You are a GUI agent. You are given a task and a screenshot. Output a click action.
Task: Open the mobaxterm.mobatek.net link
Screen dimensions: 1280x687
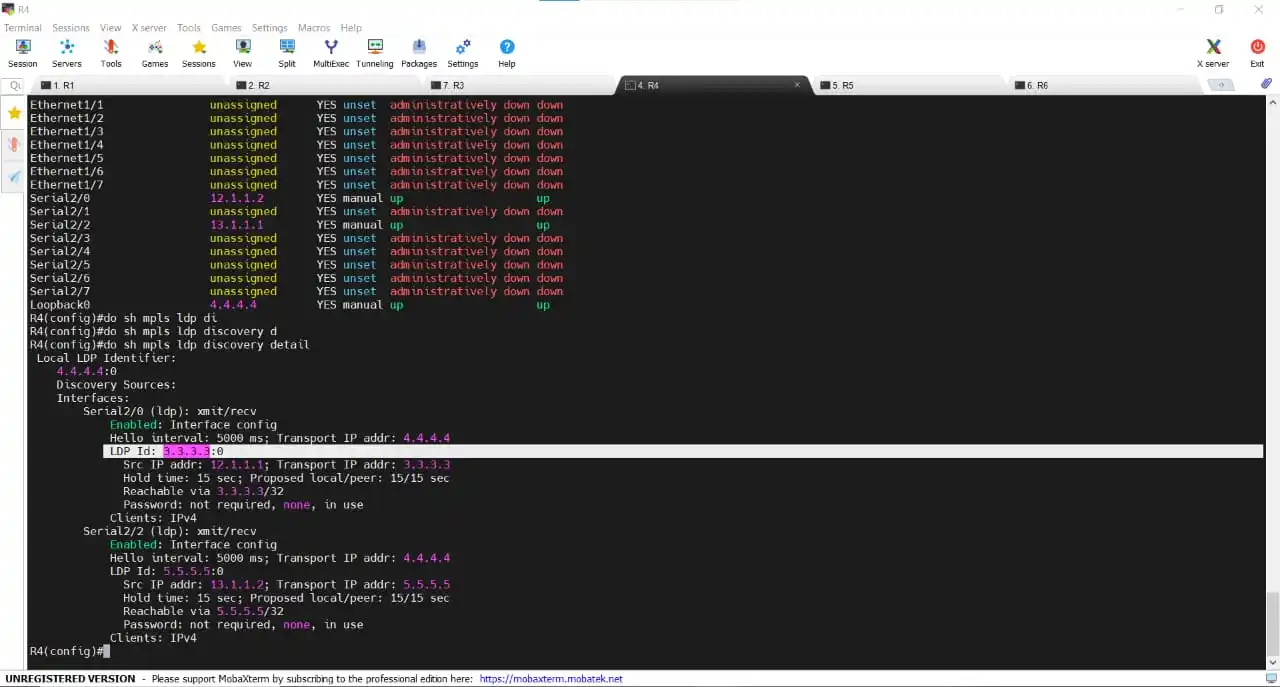tap(551, 678)
